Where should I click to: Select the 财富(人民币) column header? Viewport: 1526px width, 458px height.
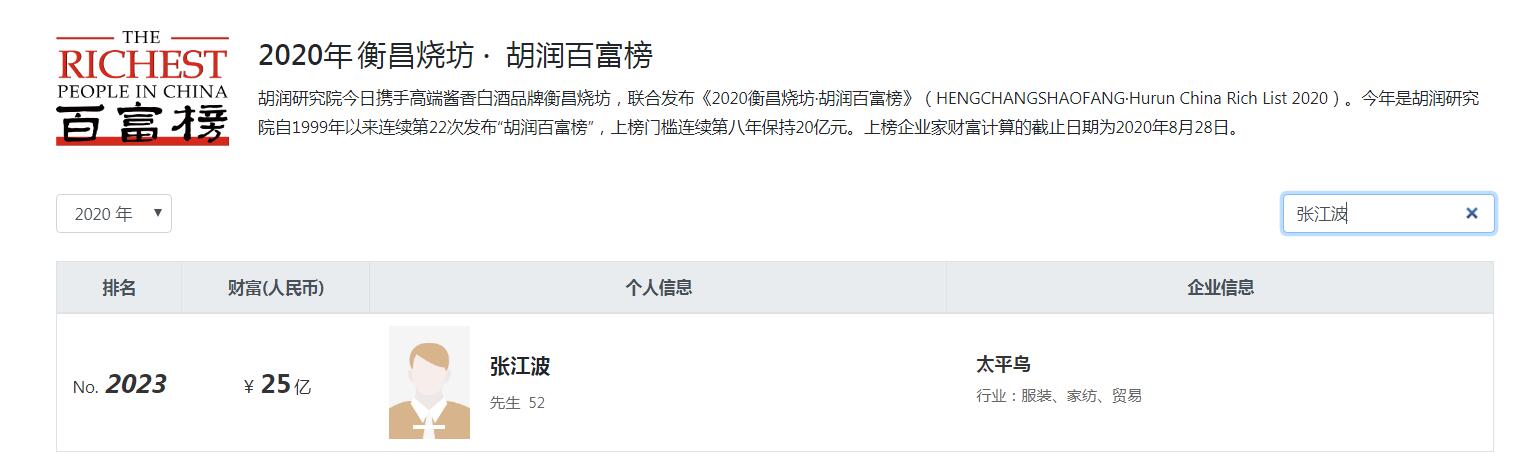(276, 288)
